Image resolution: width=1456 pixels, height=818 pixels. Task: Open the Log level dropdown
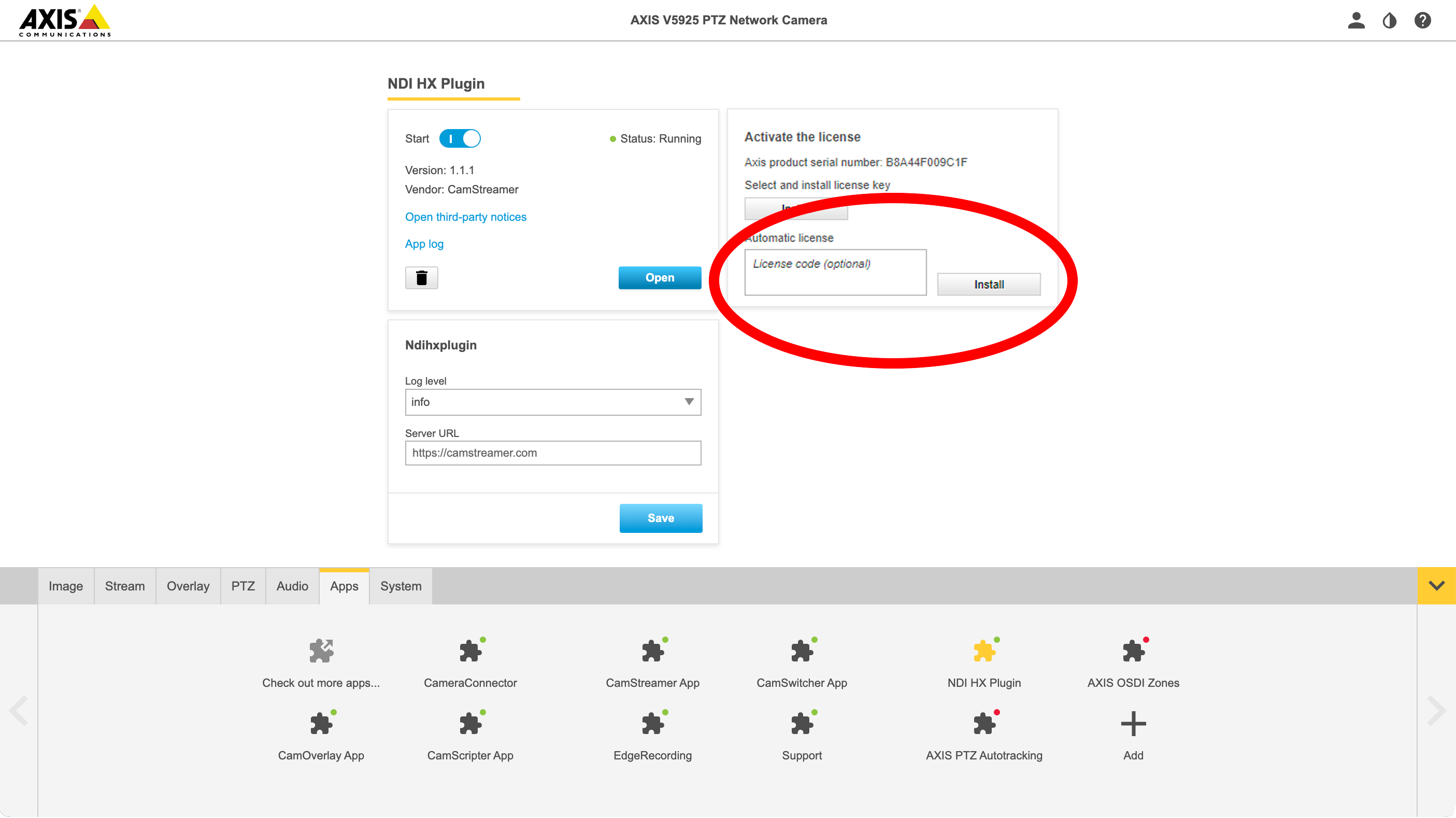pos(552,402)
